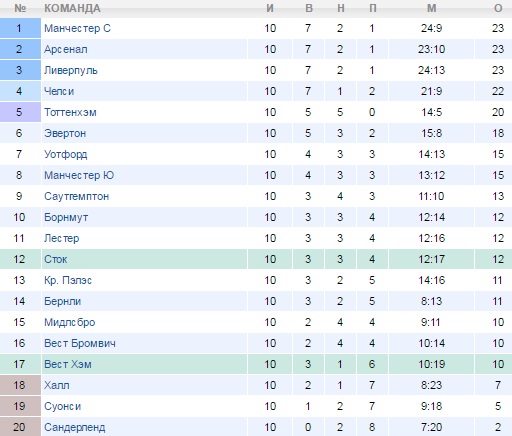512x436 pixels.
Task: Open the Сандерленд team link
Action: pyautogui.click(x=75, y=427)
